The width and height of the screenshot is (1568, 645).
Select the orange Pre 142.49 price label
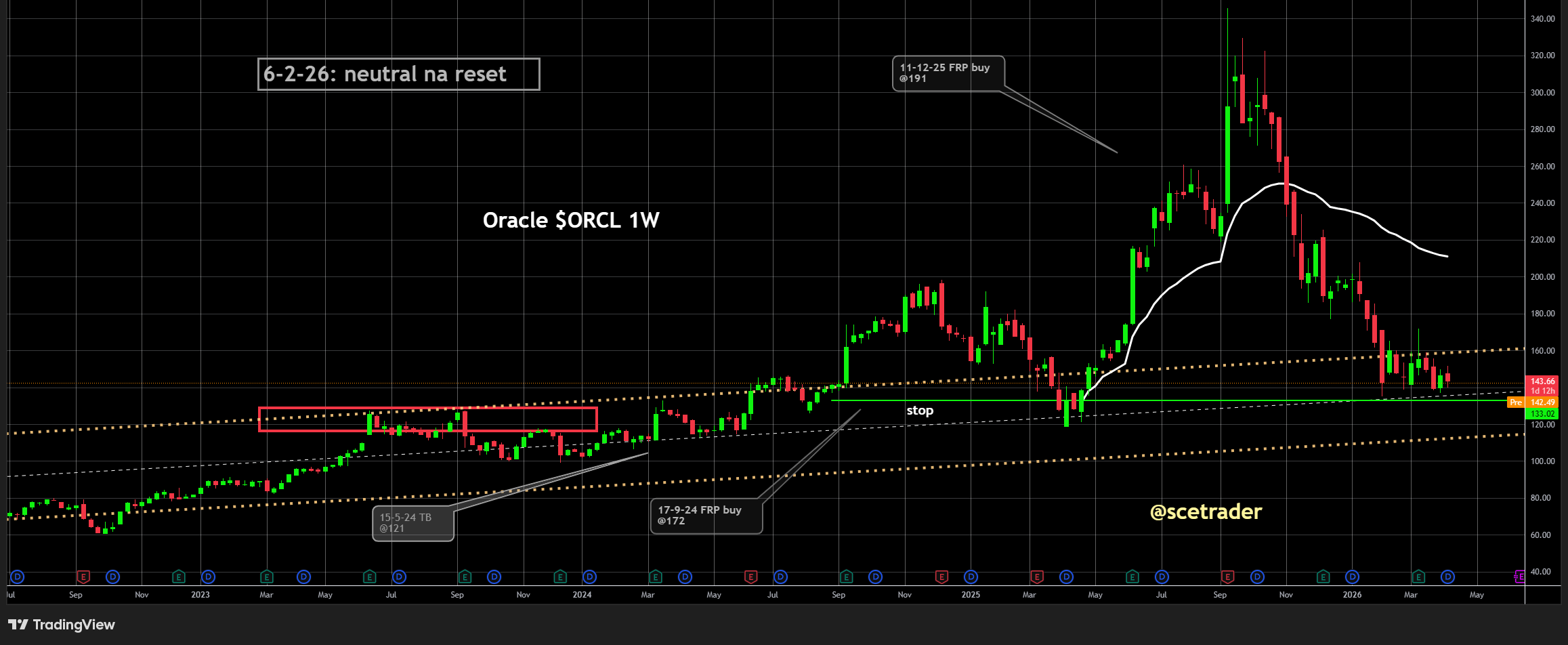click(x=1533, y=402)
